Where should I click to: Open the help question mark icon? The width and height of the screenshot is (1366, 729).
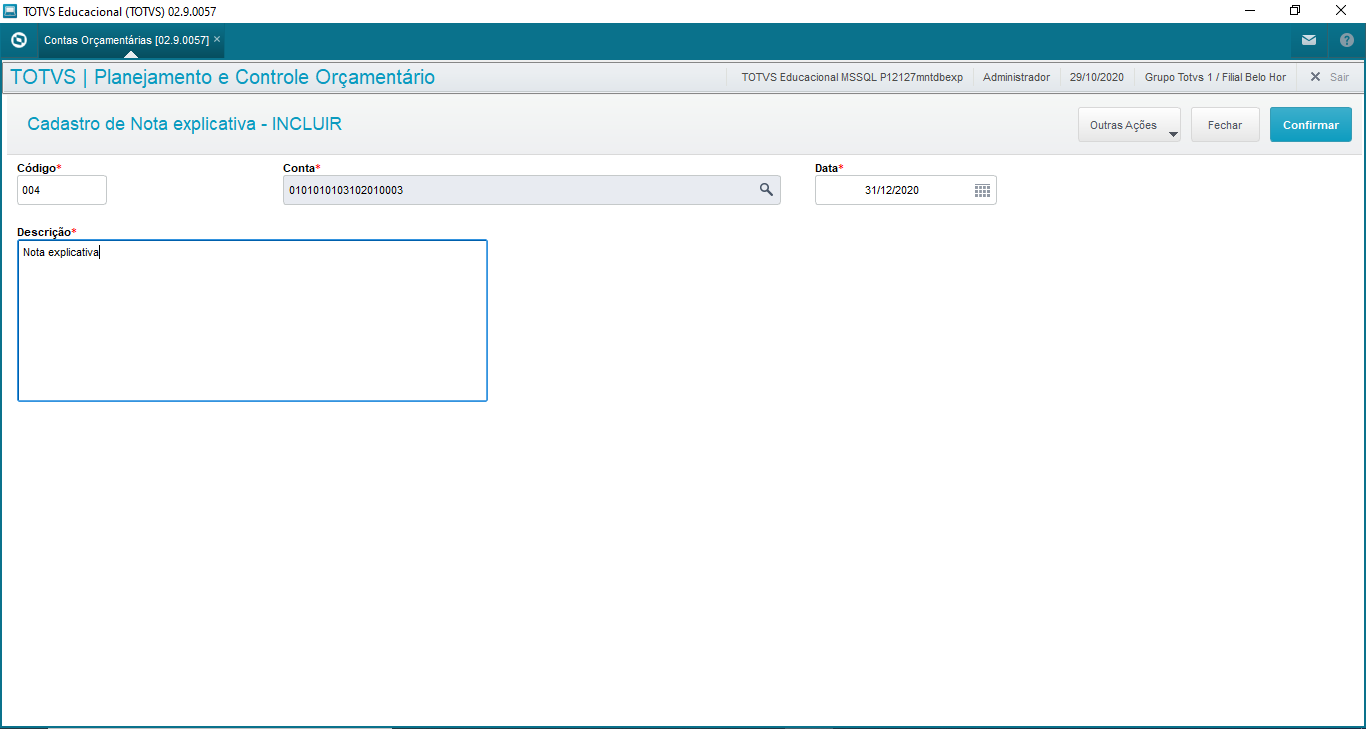1346,41
